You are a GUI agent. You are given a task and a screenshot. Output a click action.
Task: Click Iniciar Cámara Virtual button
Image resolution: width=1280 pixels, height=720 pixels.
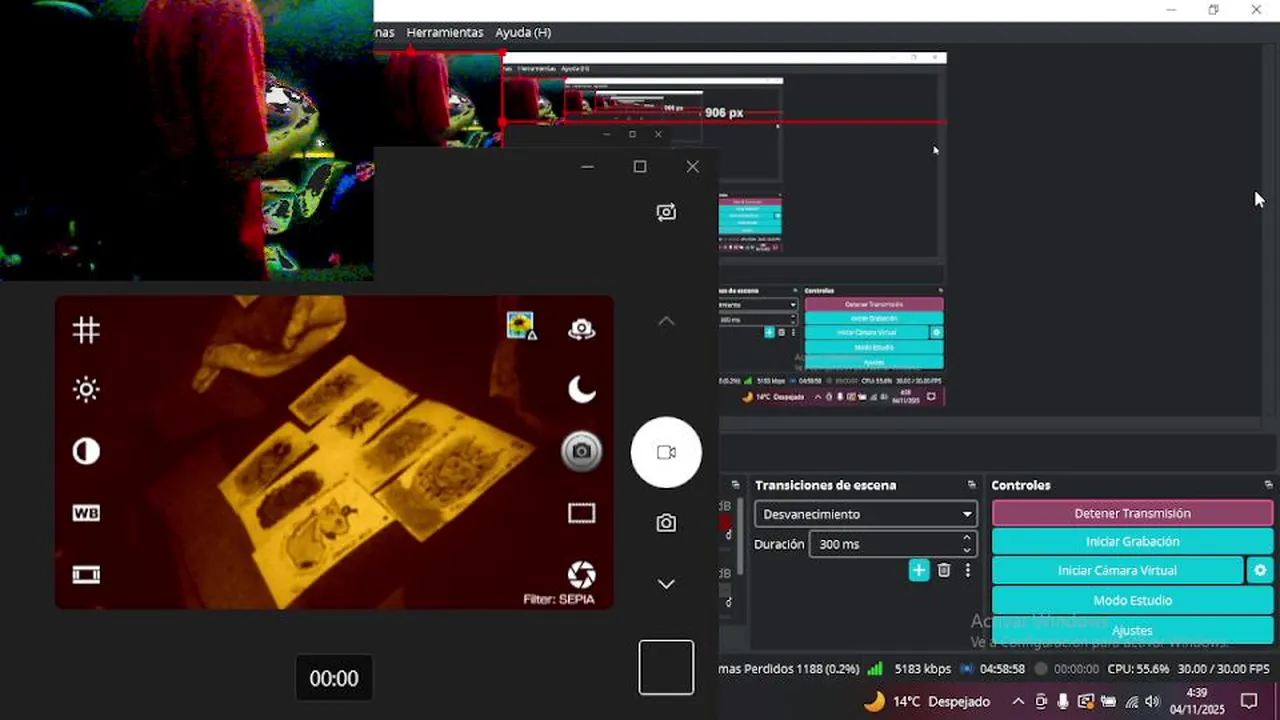(x=1117, y=570)
